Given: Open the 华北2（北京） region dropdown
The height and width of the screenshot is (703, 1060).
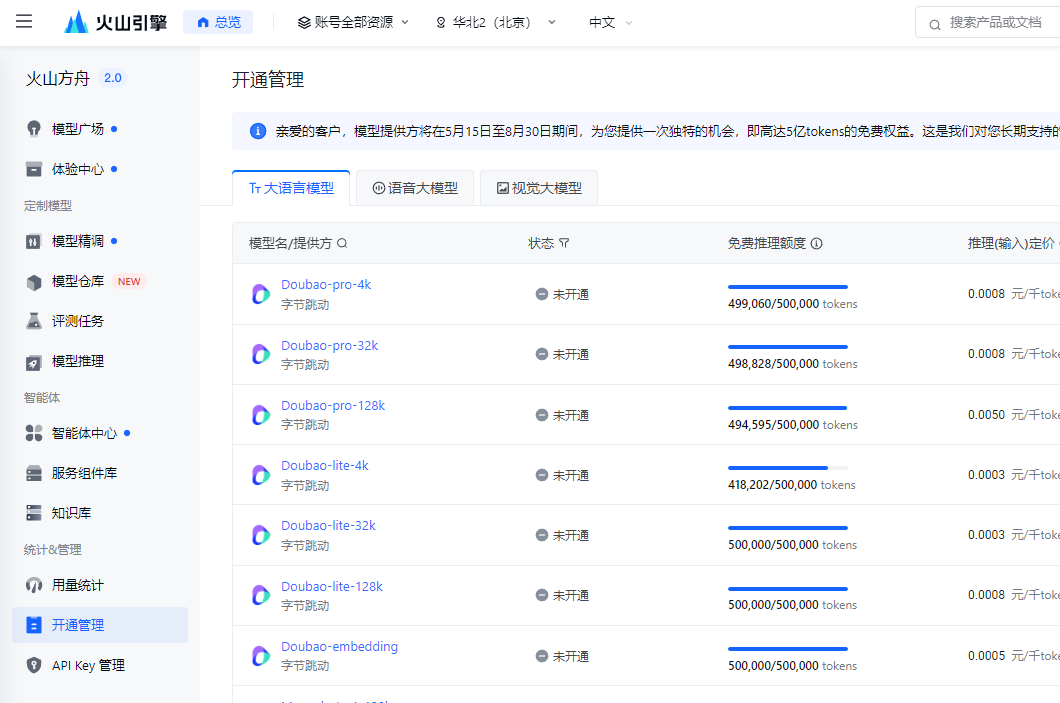Looking at the screenshot, I should [496, 22].
